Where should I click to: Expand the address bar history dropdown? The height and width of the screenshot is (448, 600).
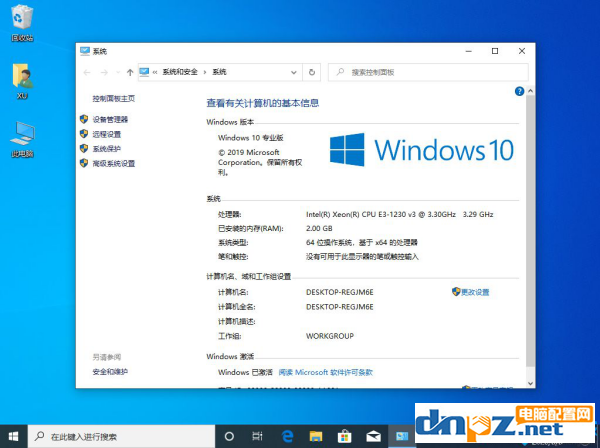click(293, 72)
